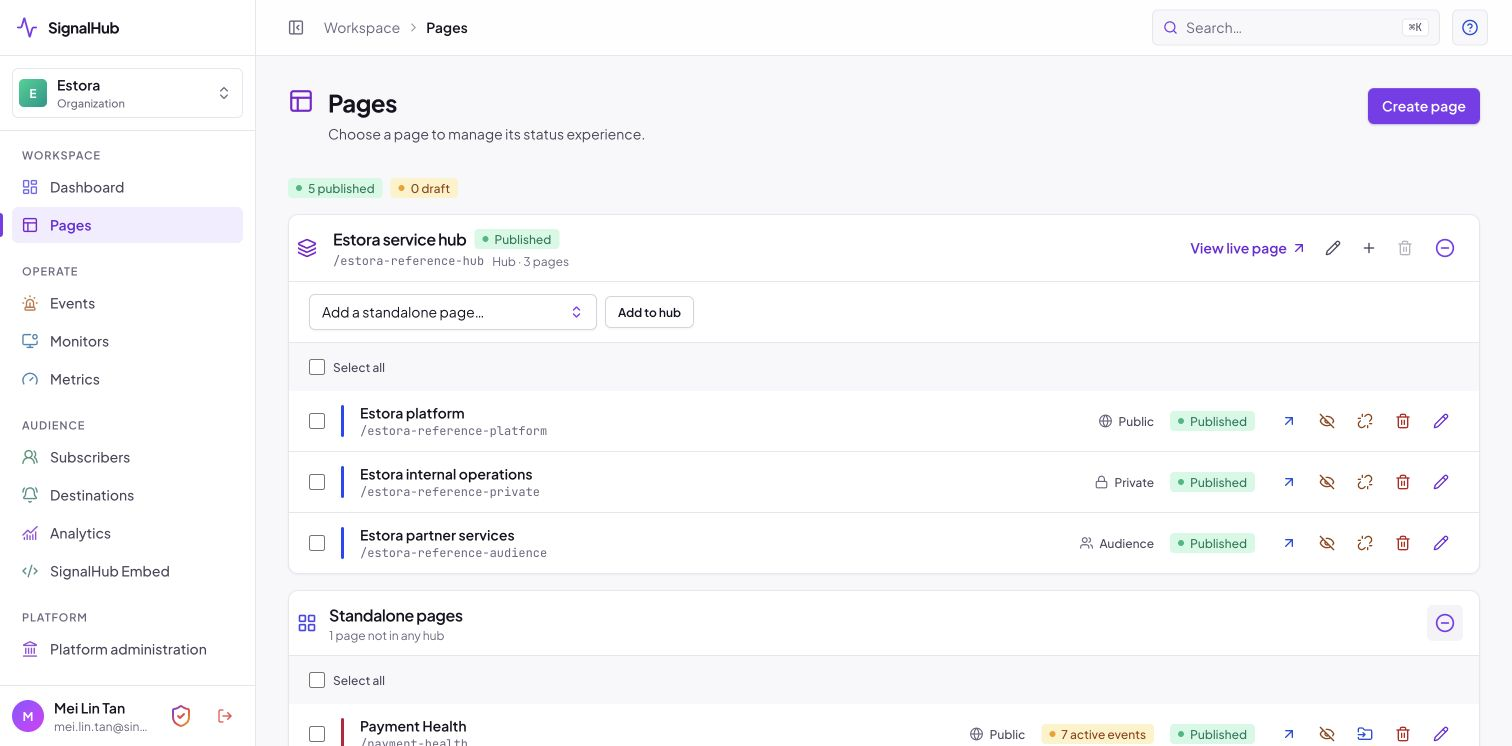This screenshot has width=1512, height=746.
Task: Toggle visibility of Estora internal operations
Action: pos(1327,482)
